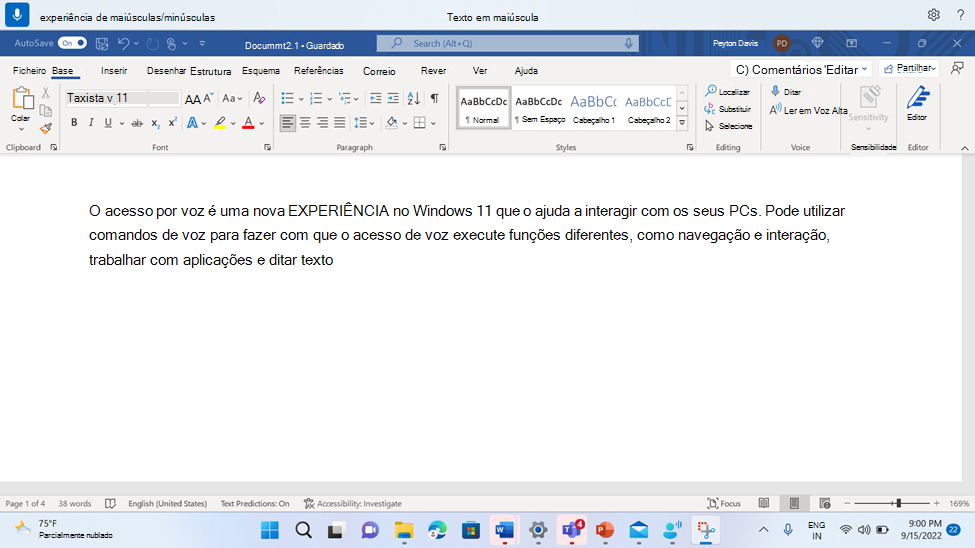The height and width of the screenshot is (548, 975).
Task: Toggle AutoSave switch off
Action: click(x=72, y=43)
